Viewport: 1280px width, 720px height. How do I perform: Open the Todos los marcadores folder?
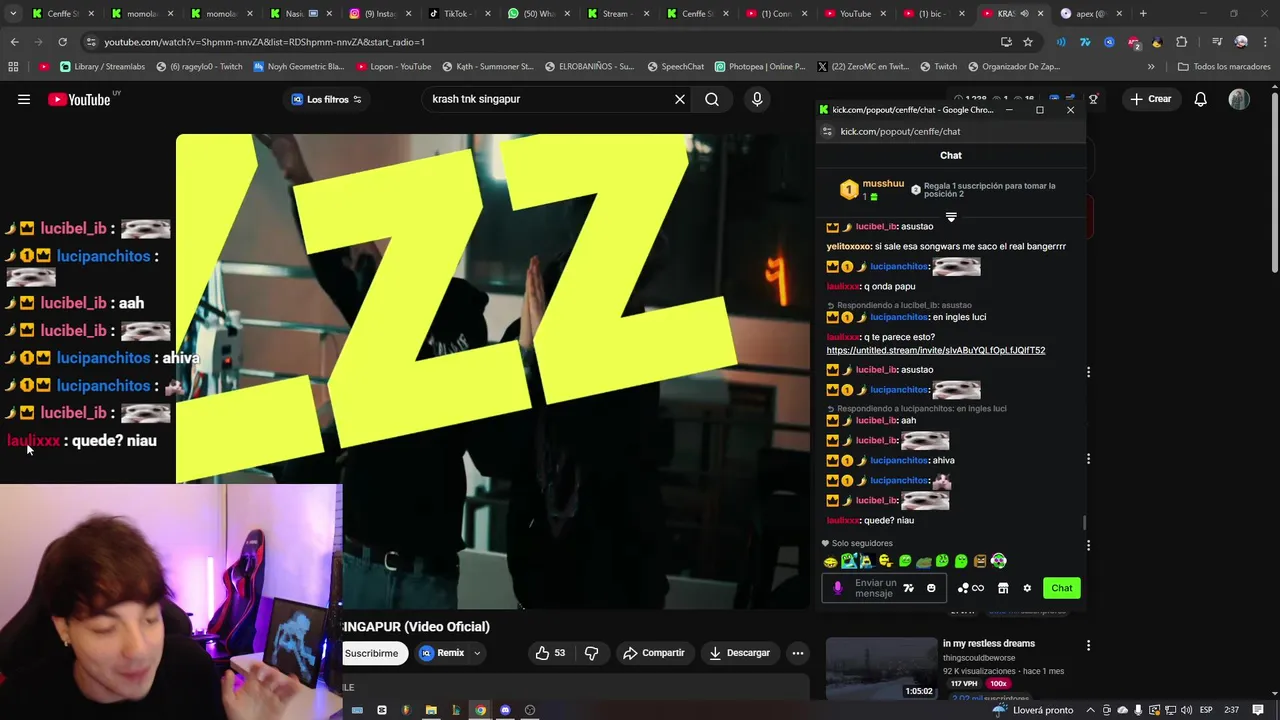tap(1224, 66)
